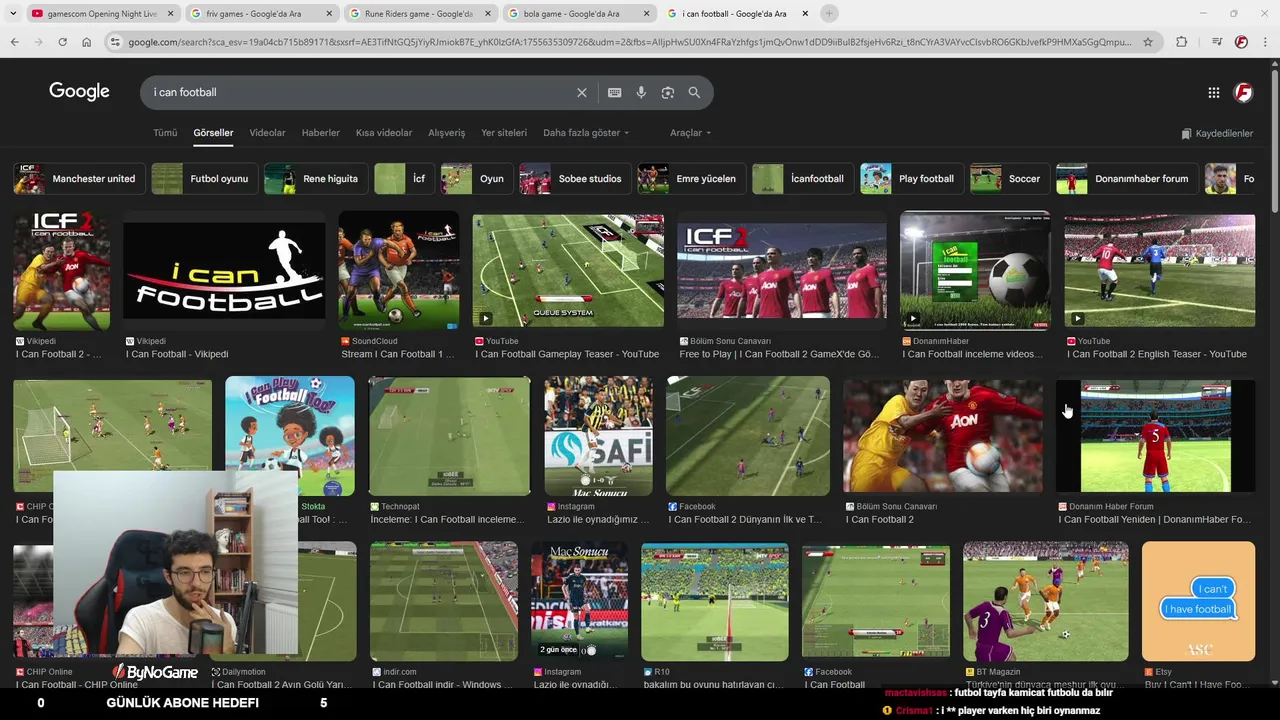
Task: Open Technopat 'İnceleme: I Can Football' image
Action: (x=449, y=436)
